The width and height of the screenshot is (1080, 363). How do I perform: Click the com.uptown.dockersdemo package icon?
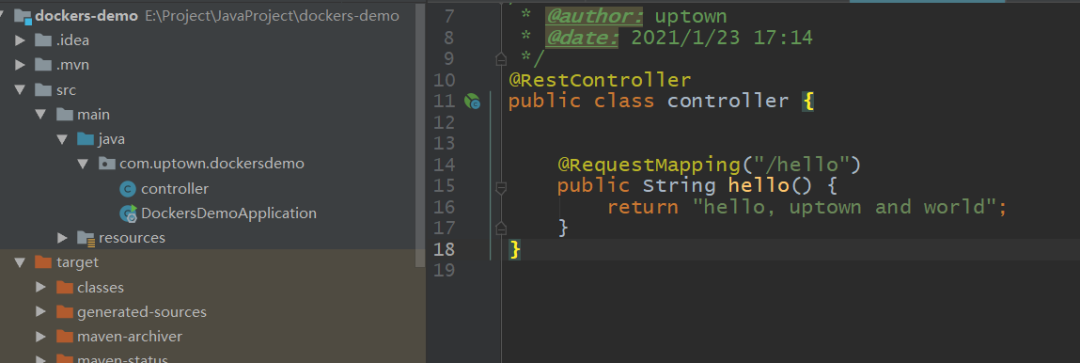coord(107,164)
